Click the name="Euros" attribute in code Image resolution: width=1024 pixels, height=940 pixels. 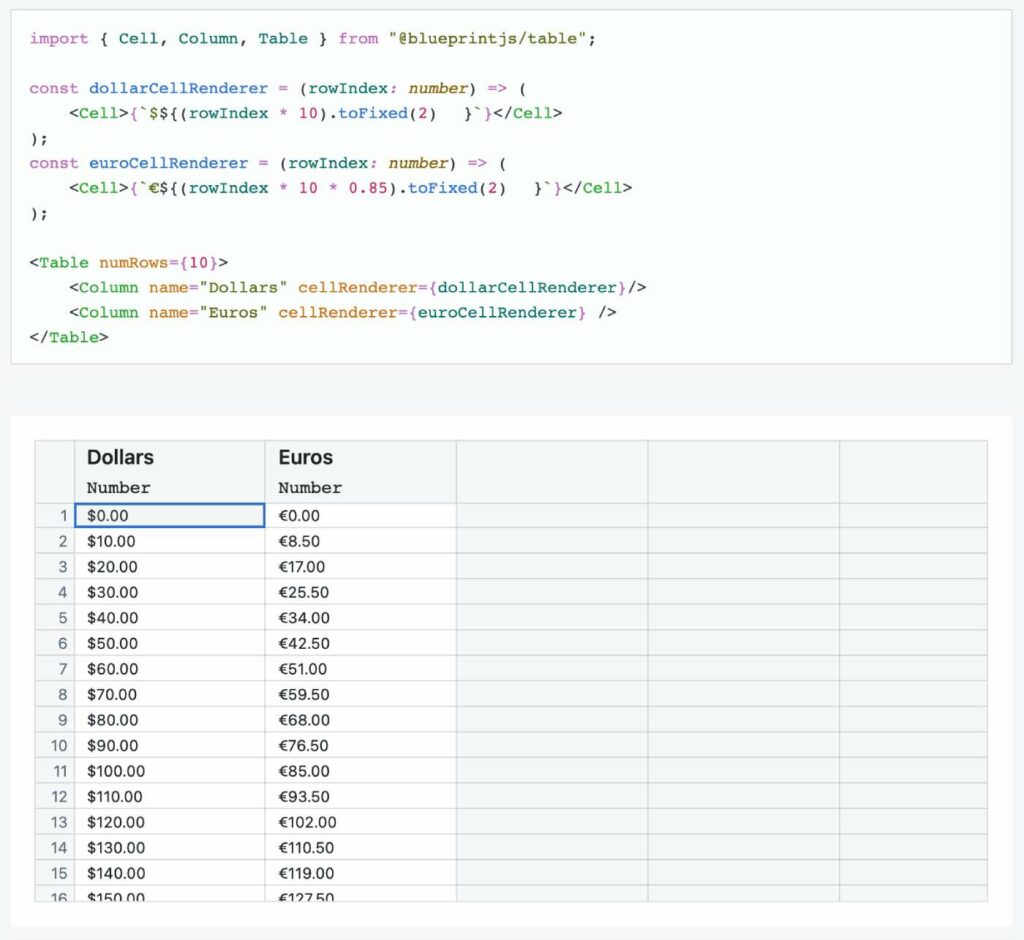pyautogui.click(x=208, y=312)
